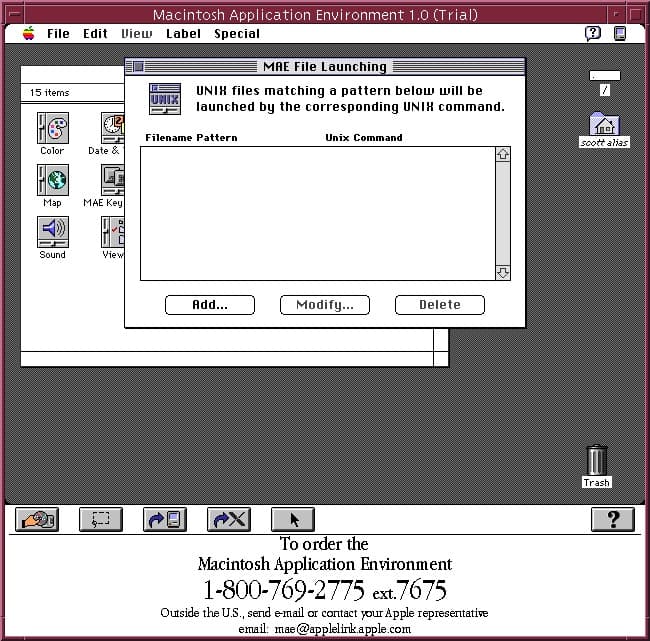Click the question mark help toolbar button
This screenshot has width=650, height=641.
tap(613, 519)
